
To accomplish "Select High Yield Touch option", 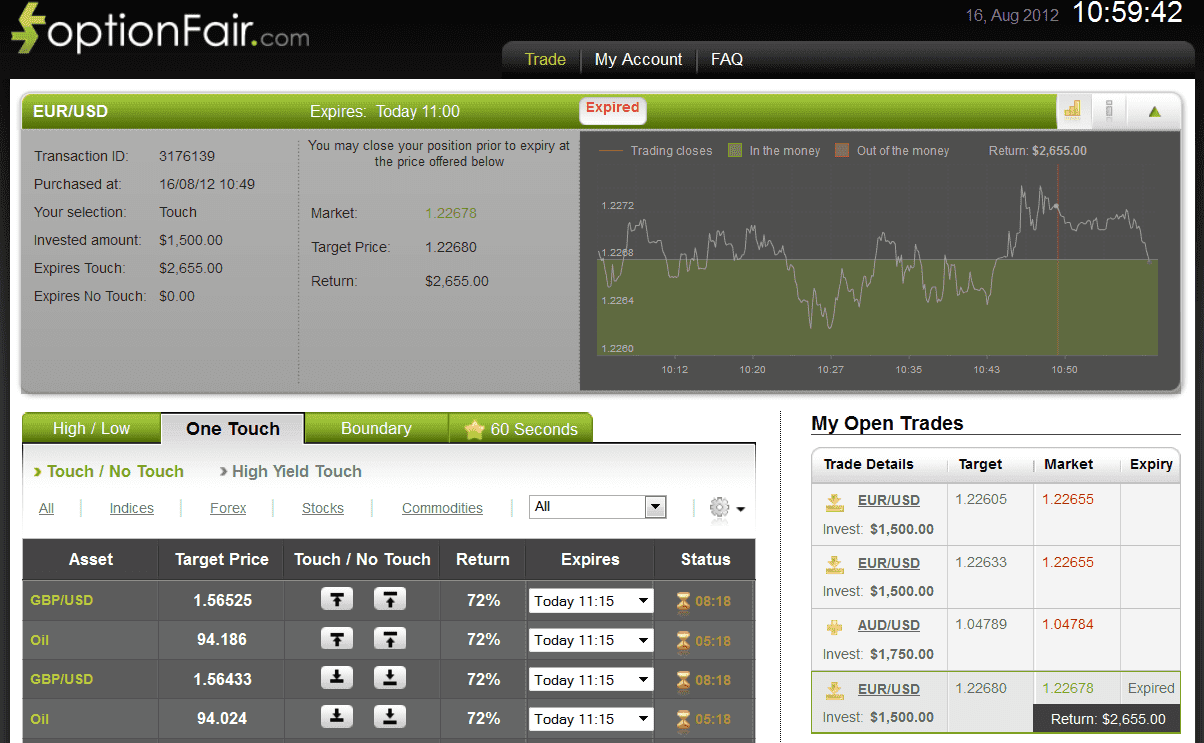I will pos(296,471).
